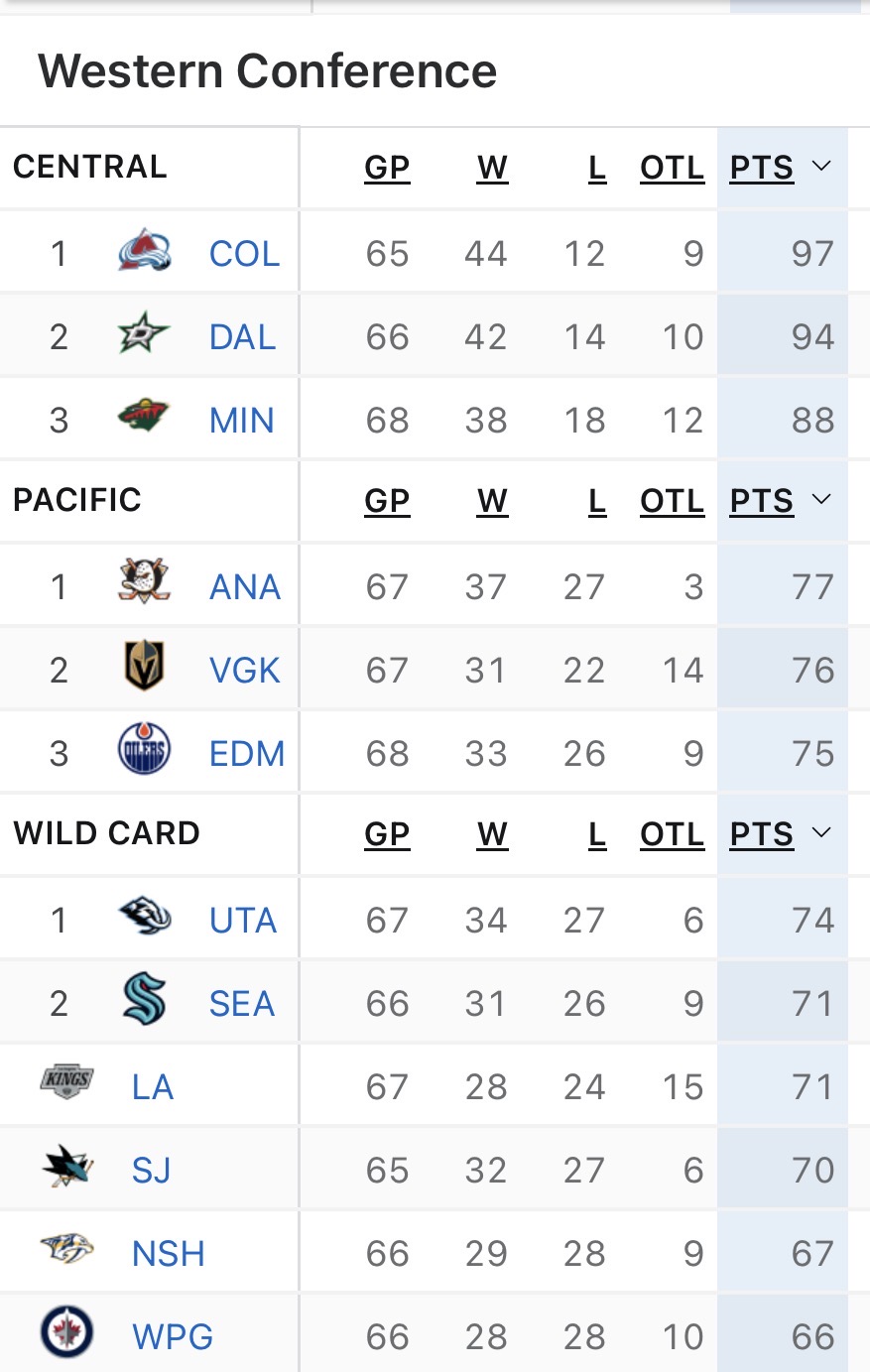This screenshot has height=1372, width=870.
Task: Select the Vegas Golden Knights logo
Action: (144, 668)
